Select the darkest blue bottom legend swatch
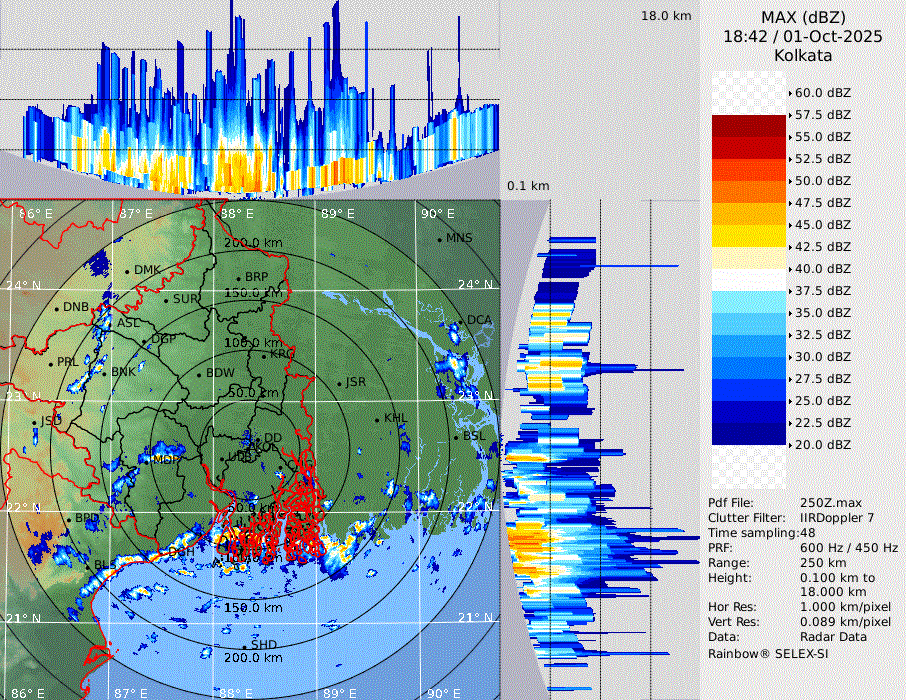The width and height of the screenshot is (906, 700). [x=748, y=433]
